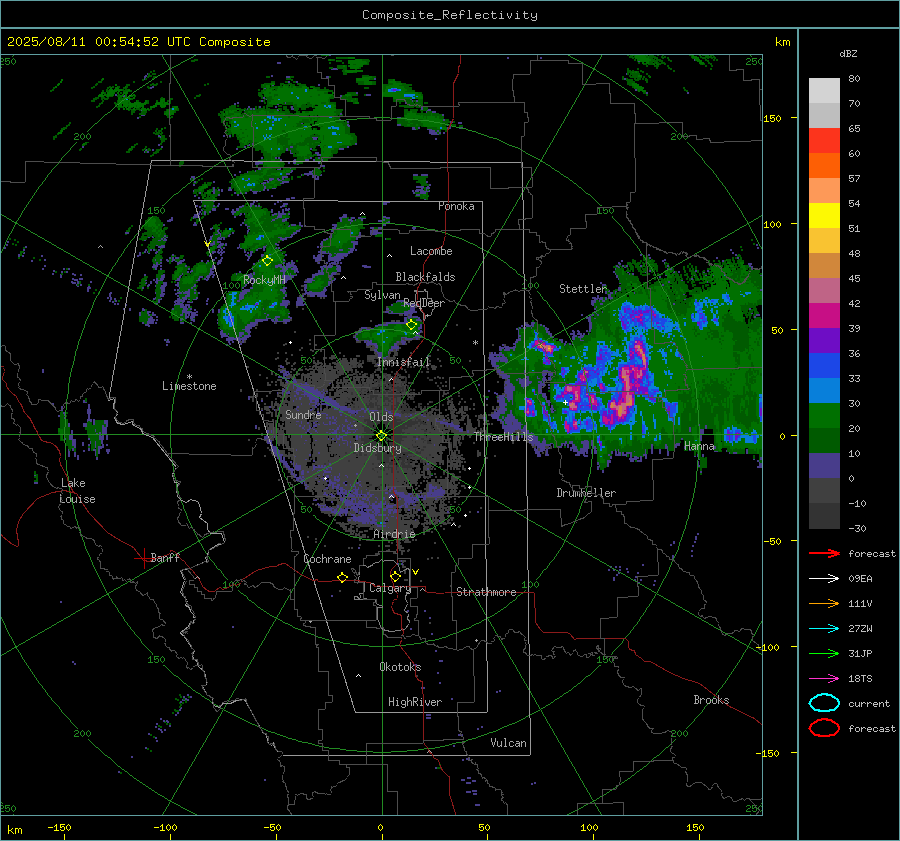Click the Strathmore label
The height and width of the screenshot is (841, 900).
(x=486, y=592)
